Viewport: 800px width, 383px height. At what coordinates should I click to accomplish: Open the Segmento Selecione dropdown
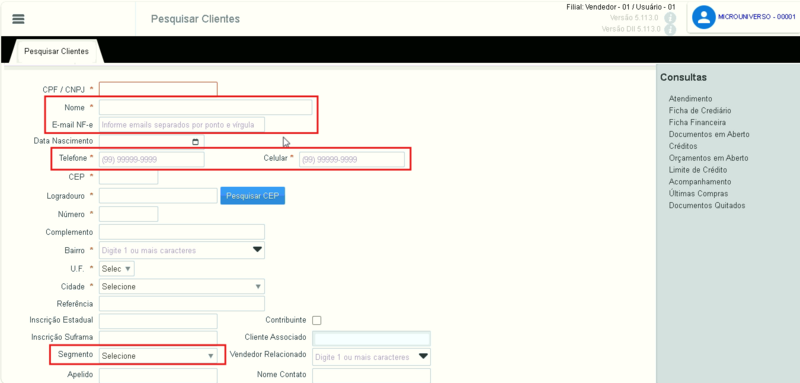pos(158,356)
